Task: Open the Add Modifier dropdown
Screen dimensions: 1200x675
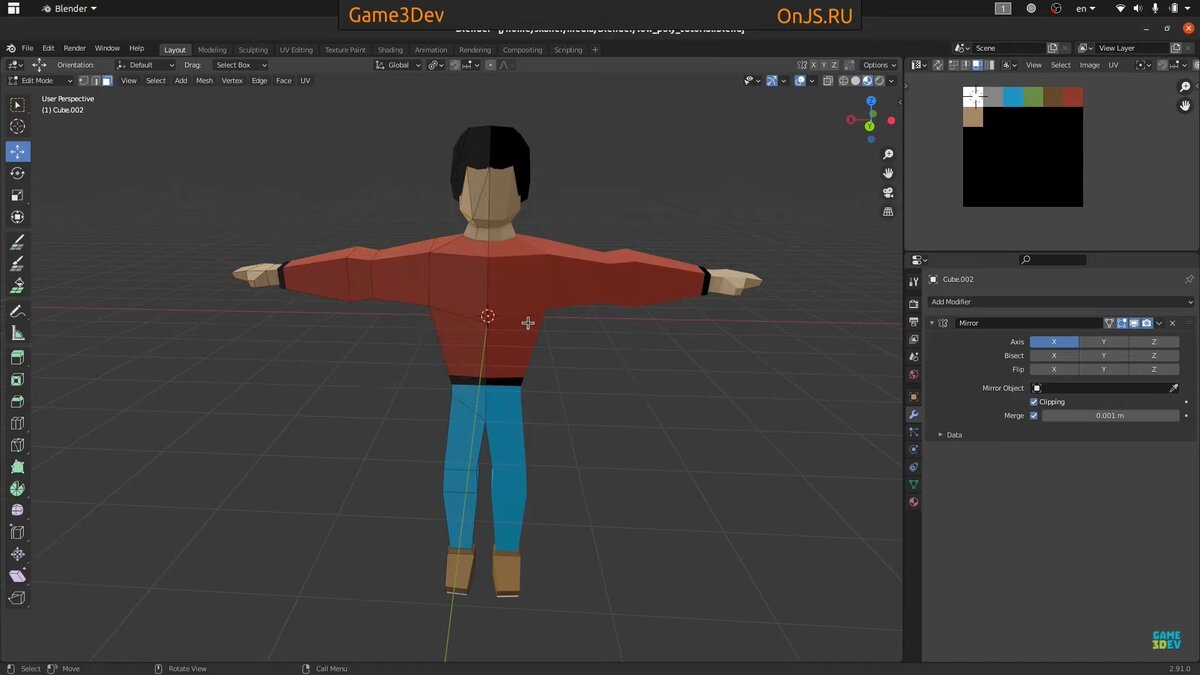Action: [1061, 302]
